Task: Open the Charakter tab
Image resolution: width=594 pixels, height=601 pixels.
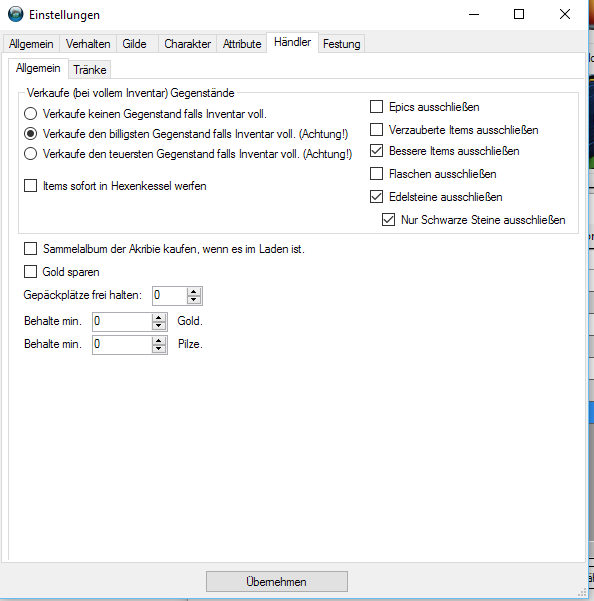Action: [x=187, y=44]
